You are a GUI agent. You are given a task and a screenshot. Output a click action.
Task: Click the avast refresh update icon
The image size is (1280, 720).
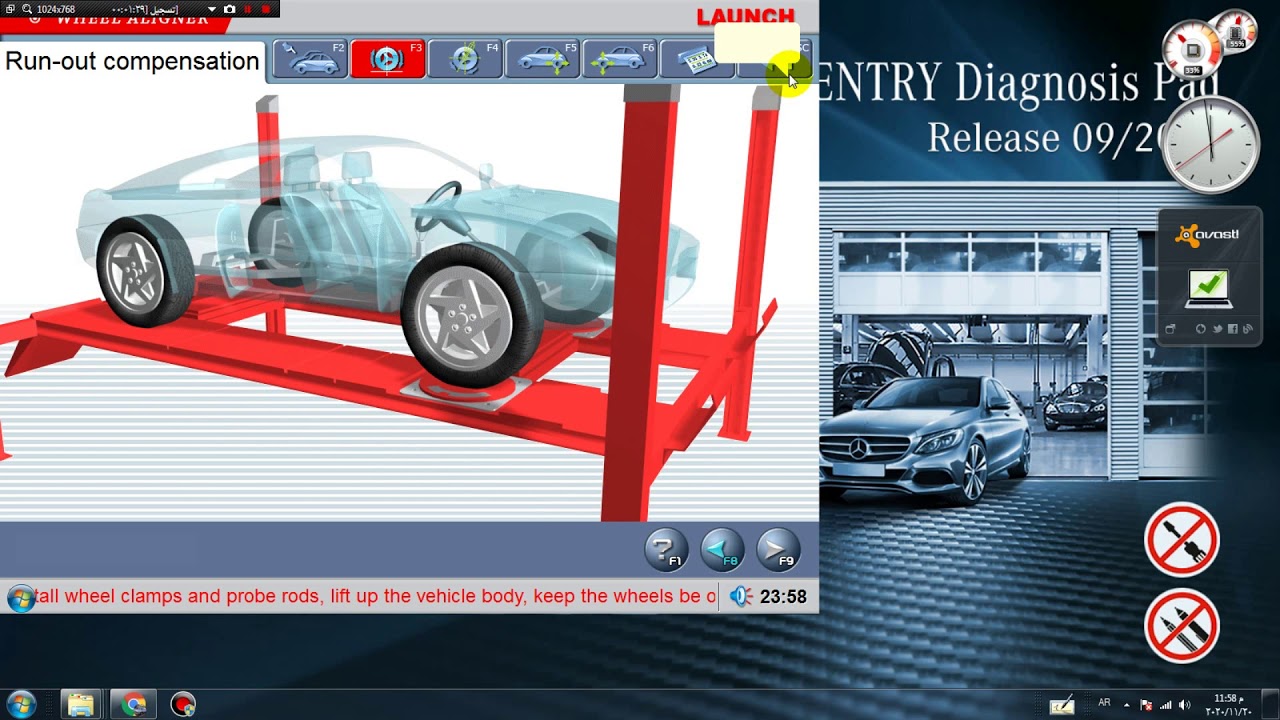(1200, 329)
